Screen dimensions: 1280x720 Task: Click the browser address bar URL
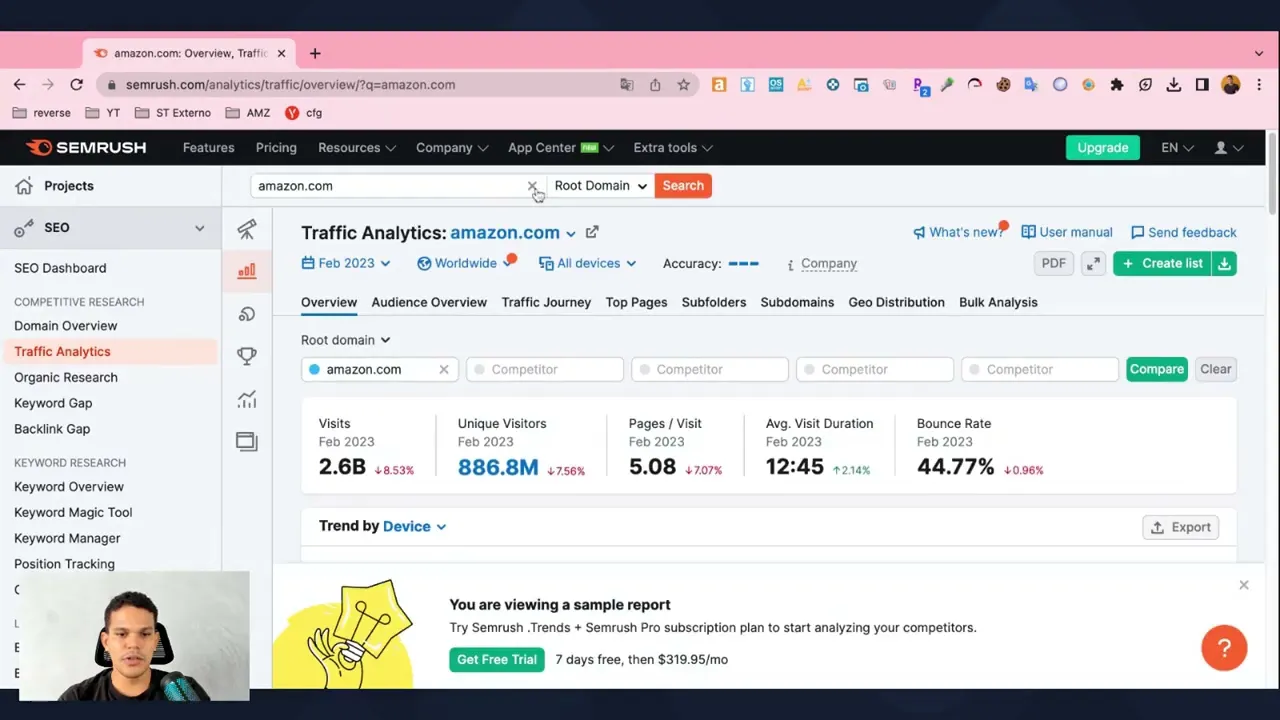pyautogui.click(x=290, y=85)
